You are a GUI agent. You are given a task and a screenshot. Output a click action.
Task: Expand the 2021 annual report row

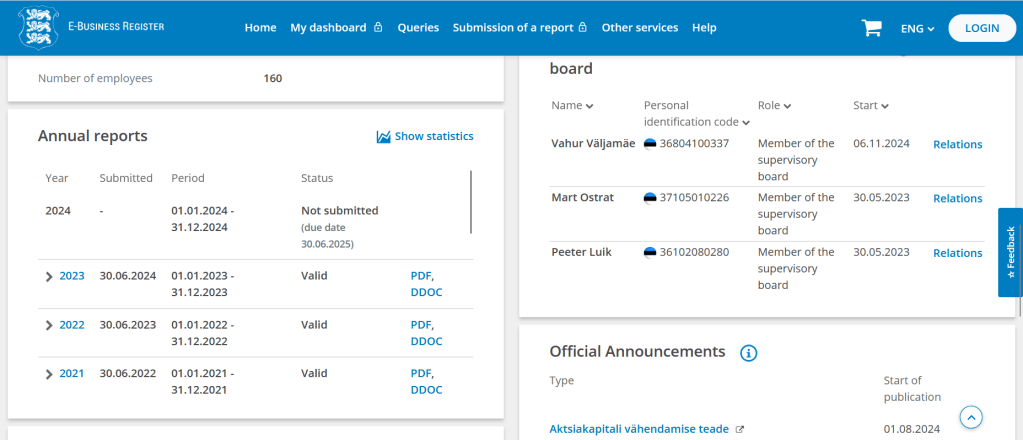49,374
